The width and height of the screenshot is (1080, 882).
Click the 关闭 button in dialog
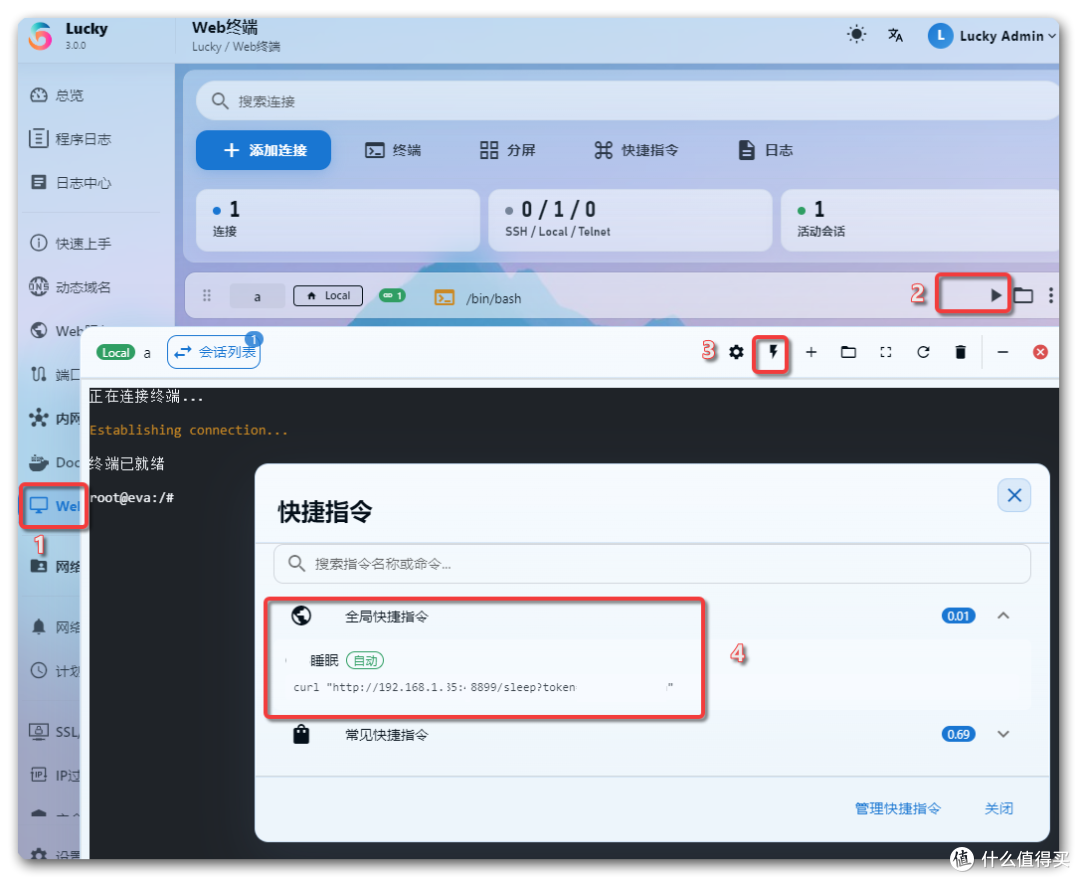999,808
